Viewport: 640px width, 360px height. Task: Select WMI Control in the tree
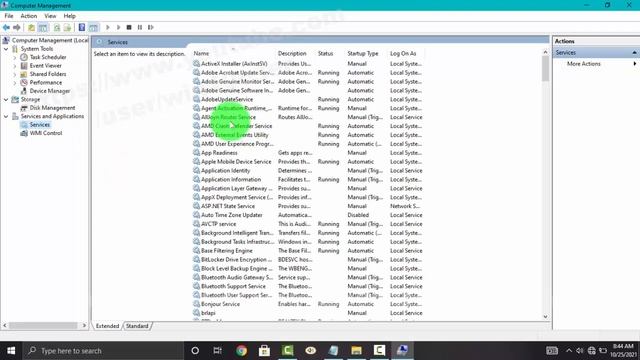46,133
